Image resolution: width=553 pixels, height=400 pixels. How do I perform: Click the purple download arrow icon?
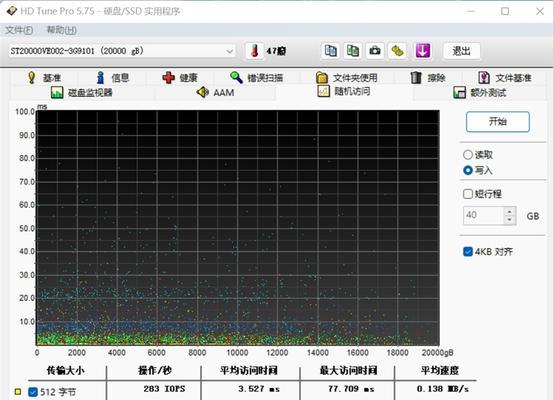pos(423,51)
